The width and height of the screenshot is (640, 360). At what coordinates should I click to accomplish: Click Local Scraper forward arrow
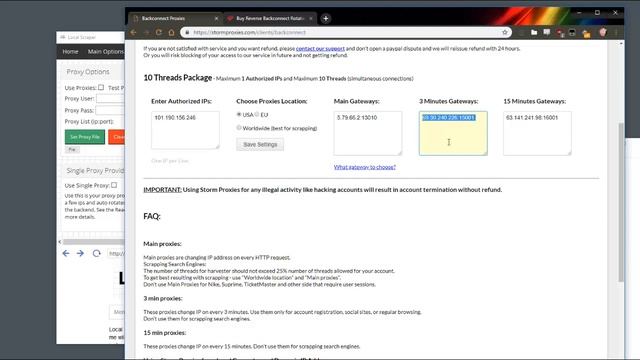coord(80,253)
